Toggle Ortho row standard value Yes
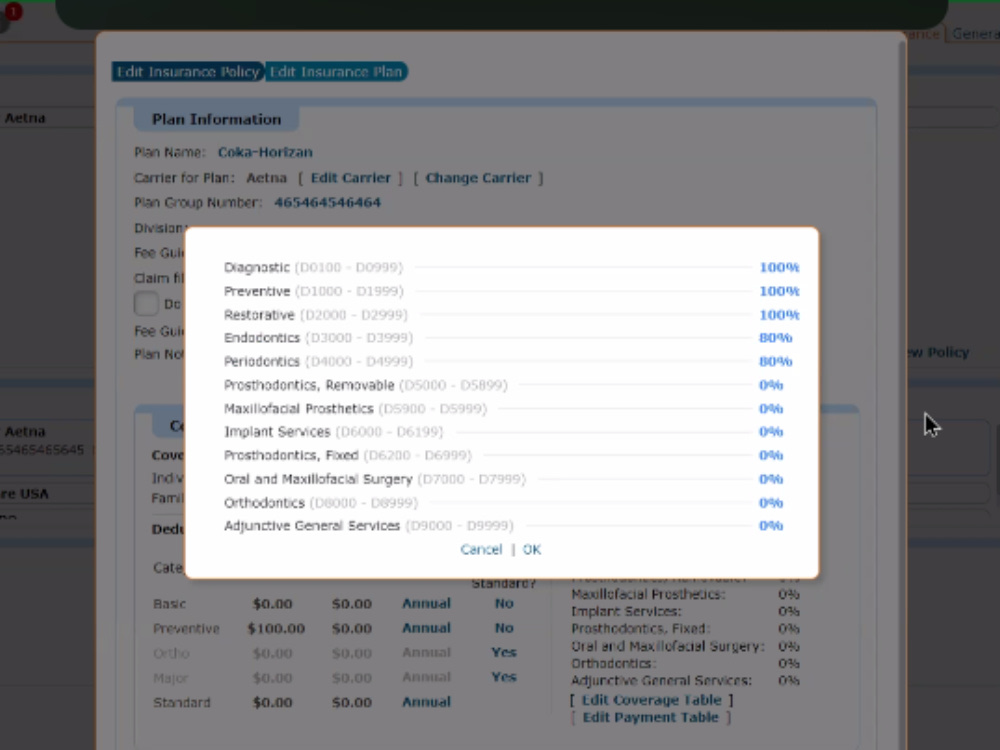The width and height of the screenshot is (1000, 750). (x=504, y=652)
